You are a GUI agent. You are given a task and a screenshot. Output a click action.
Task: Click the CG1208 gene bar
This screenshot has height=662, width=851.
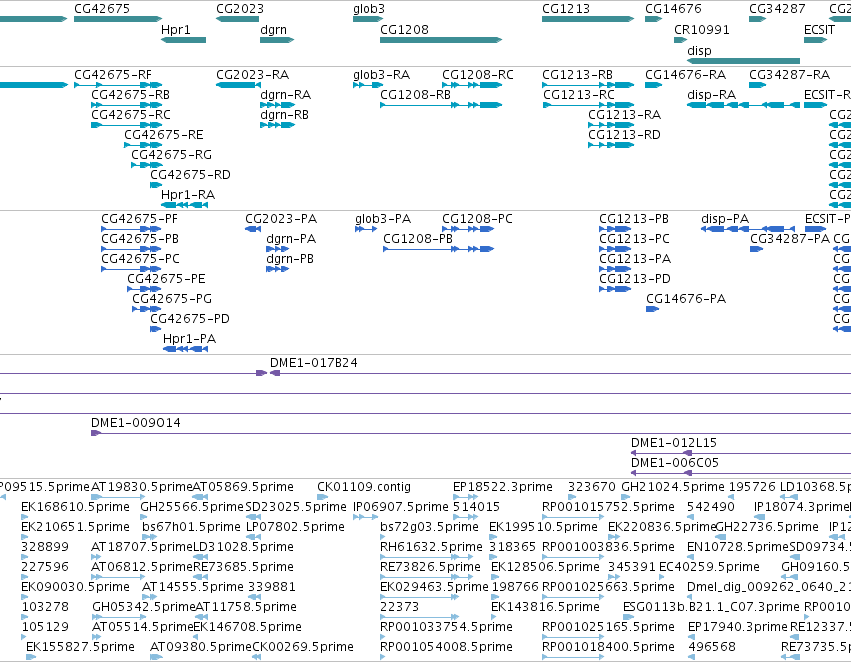[x=441, y=40]
